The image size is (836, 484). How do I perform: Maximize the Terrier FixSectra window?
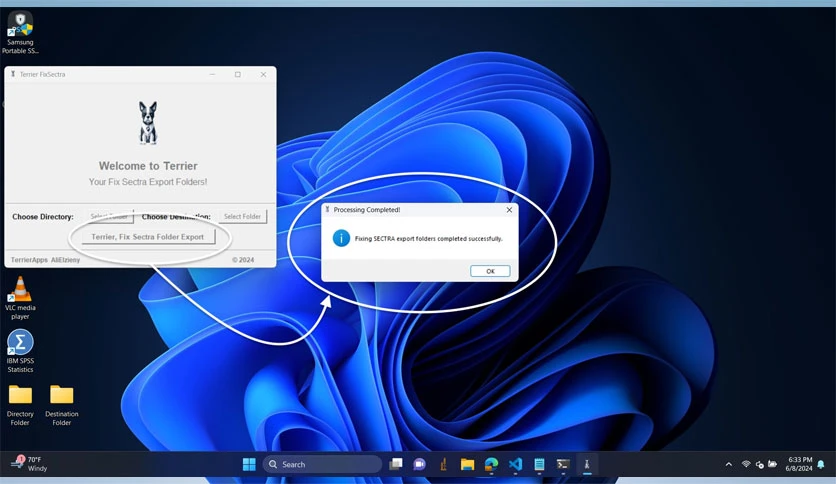[238, 75]
